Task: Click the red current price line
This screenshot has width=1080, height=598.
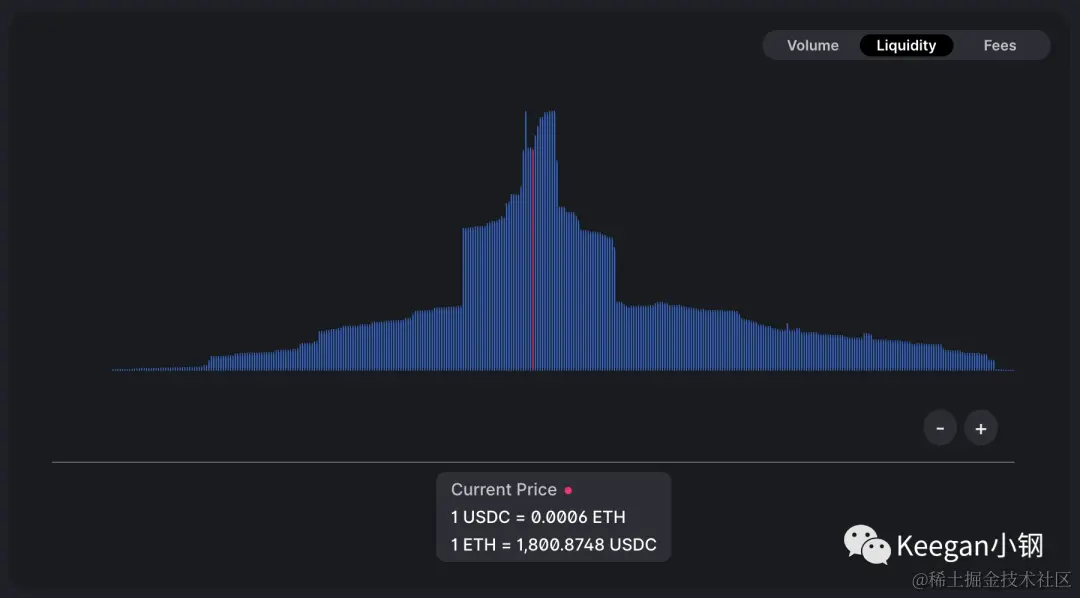Action: point(533,258)
